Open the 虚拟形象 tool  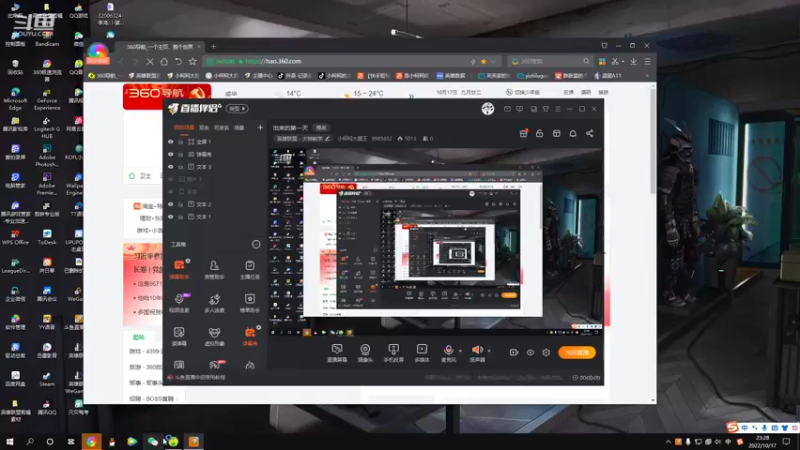click(x=214, y=336)
